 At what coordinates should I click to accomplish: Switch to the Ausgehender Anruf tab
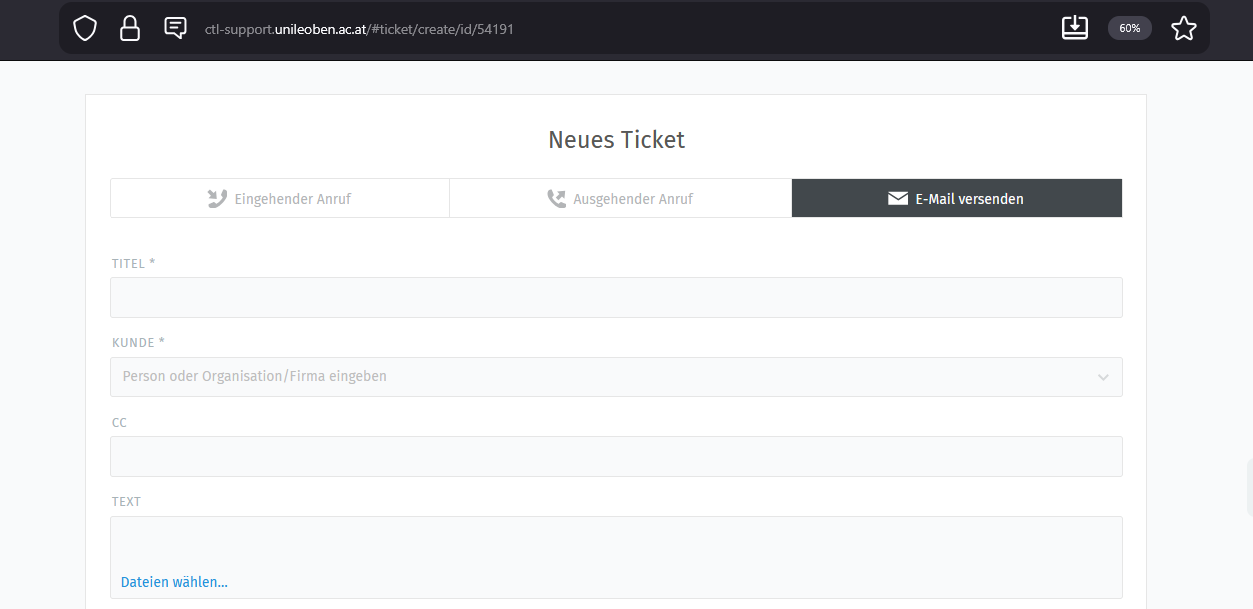(632, 199)
